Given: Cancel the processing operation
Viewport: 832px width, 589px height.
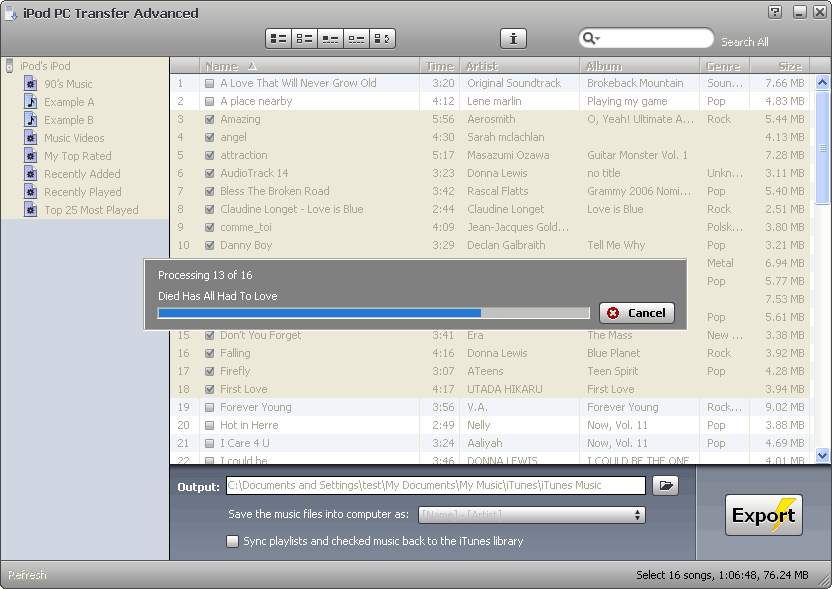Looking at the screenshot, I should 637,313.
